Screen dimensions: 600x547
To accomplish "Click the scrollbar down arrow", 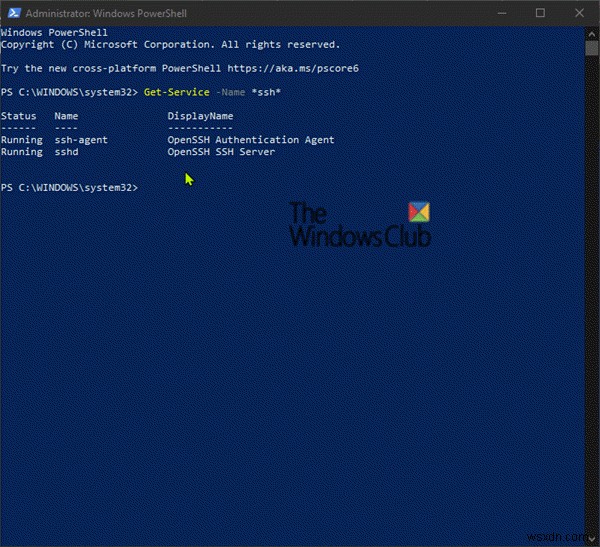I will [x=592, y=538].
